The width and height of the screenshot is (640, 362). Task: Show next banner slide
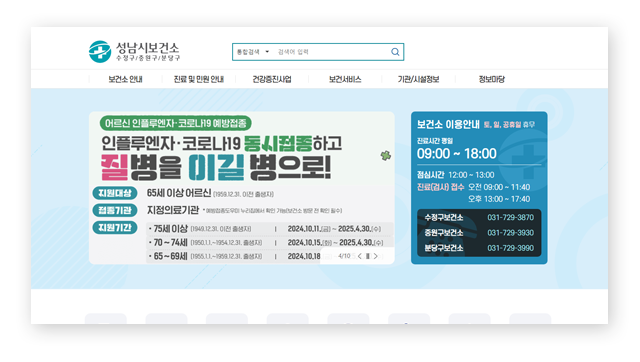pos(376,256)
